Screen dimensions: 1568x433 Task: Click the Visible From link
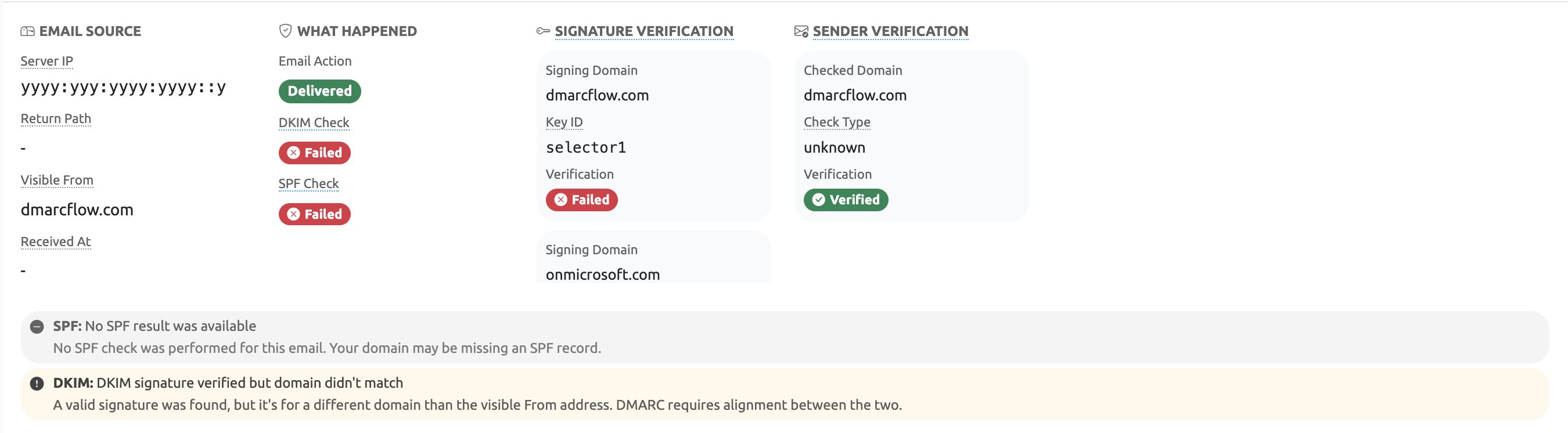pos(56,180)
